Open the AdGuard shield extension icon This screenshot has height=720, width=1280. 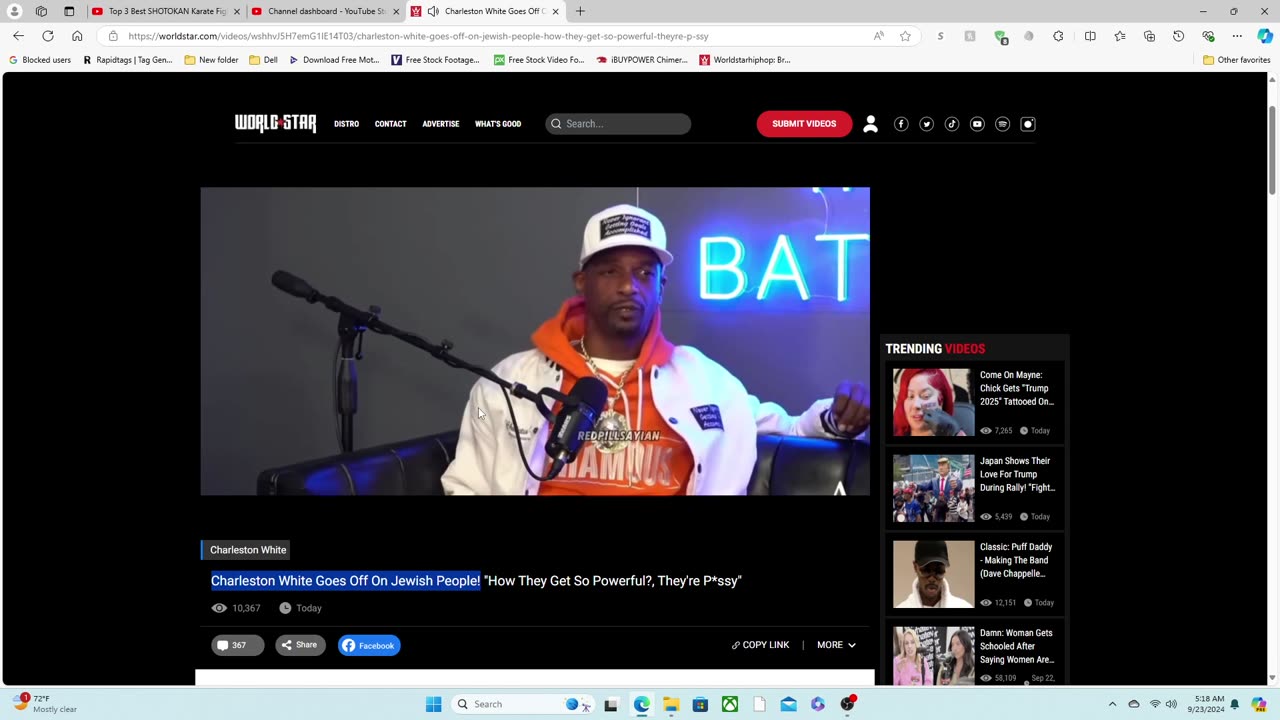[x=1000, y=36]
